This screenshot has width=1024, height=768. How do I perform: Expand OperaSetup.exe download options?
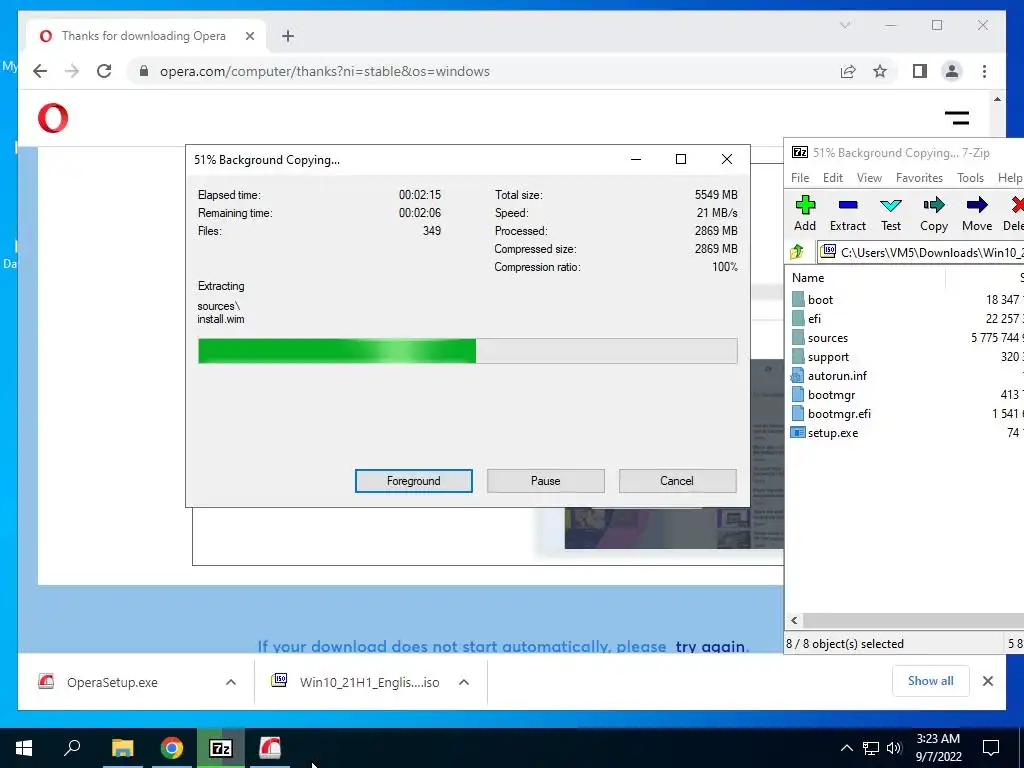pyautogui.click(x=231, y=682)
